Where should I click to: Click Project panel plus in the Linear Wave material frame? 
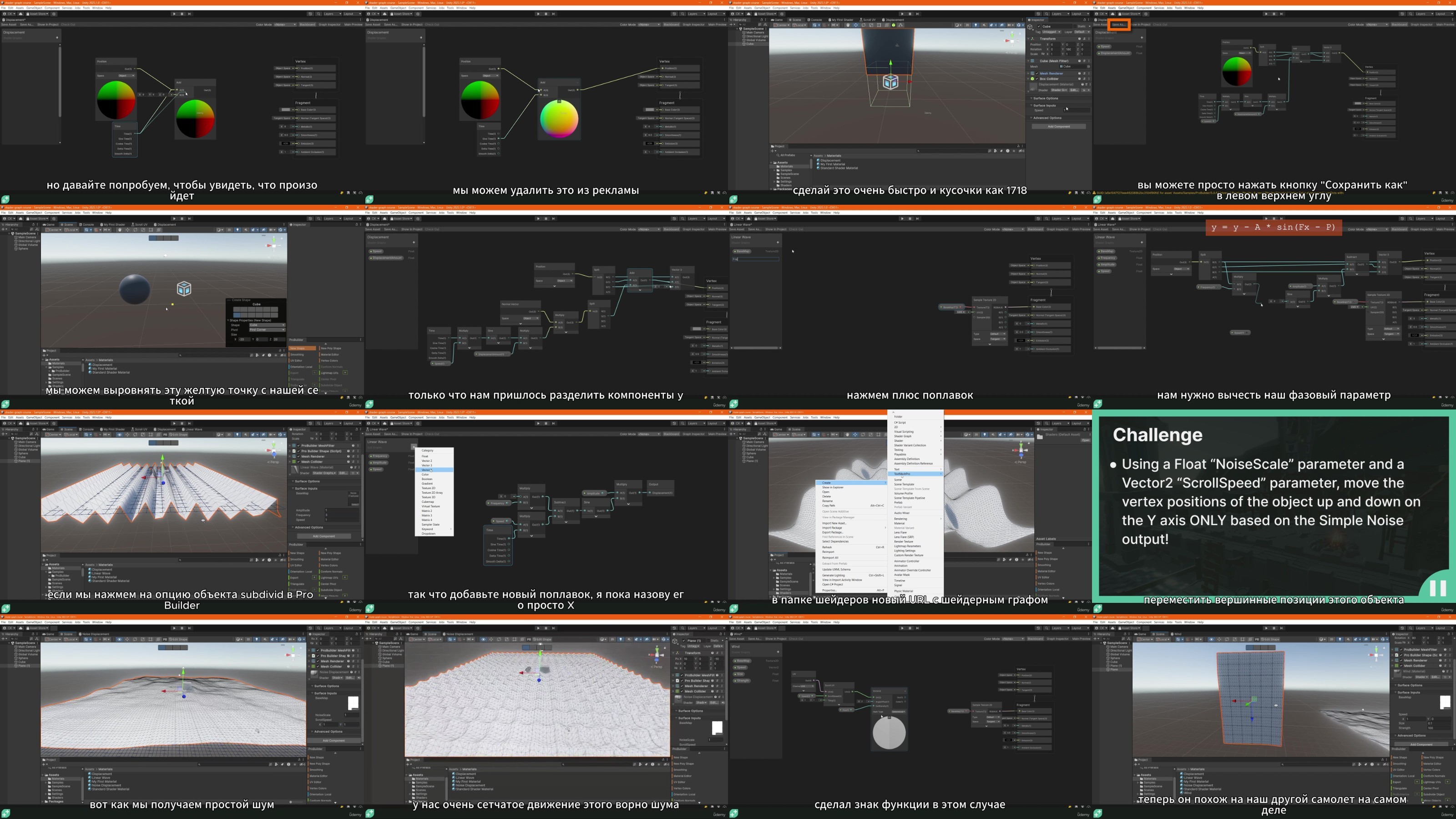click(44, 560)
